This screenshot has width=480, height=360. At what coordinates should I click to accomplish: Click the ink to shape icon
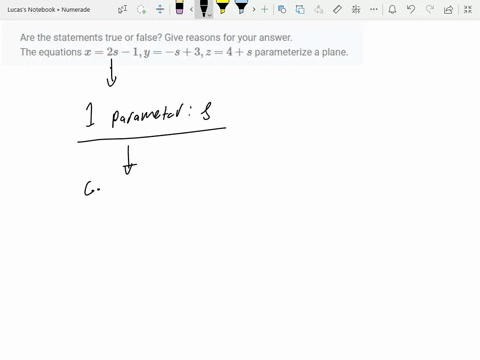[300, 9]
